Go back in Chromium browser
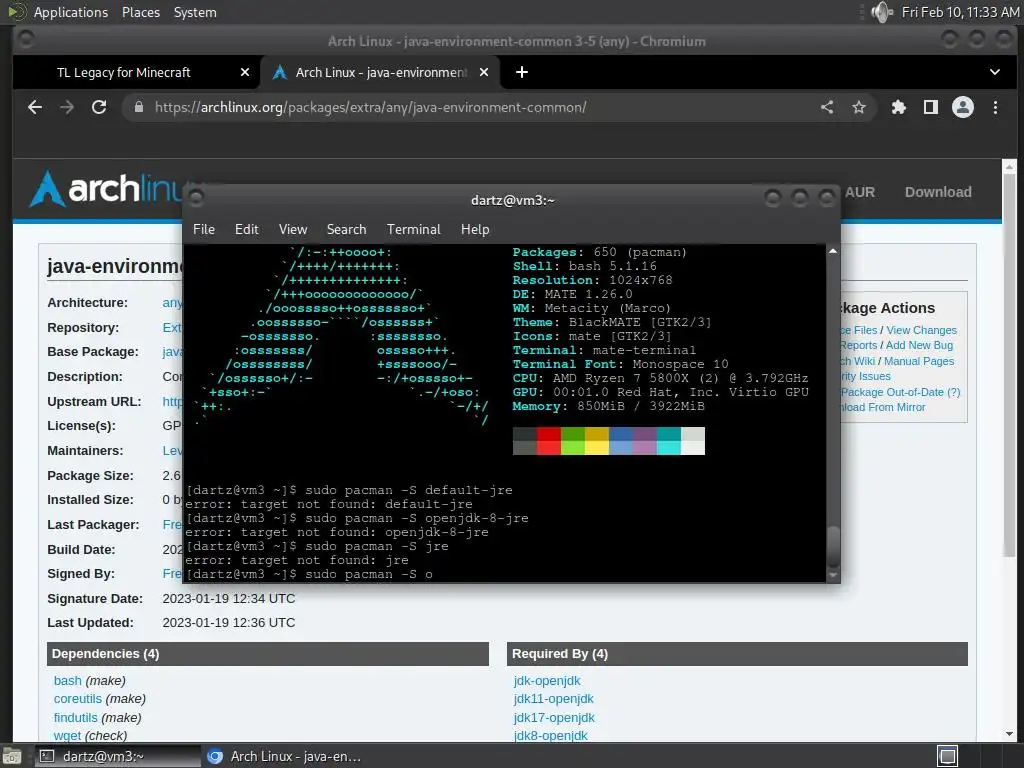This screenshot has width=1024, height=768. pyautogui.click(x=35, y=107)
